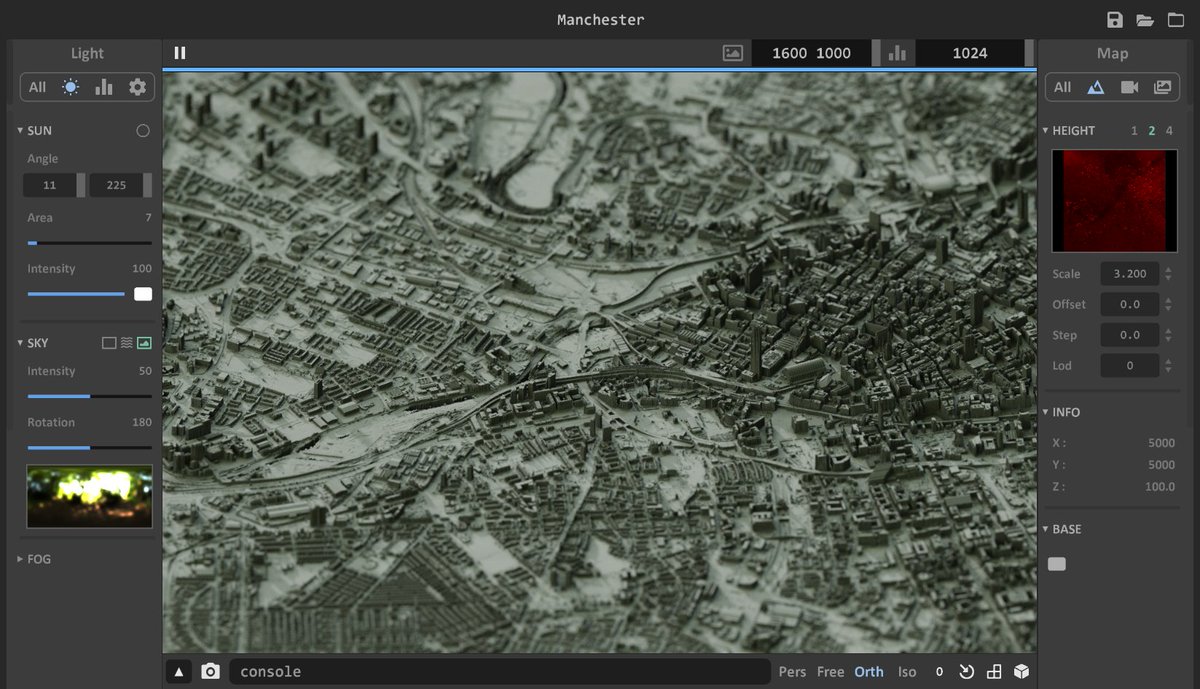Image resolution: width=1200 pixels, height=689 pixels.
Task: Click the image size picture icon
Action: coord(733,53)
